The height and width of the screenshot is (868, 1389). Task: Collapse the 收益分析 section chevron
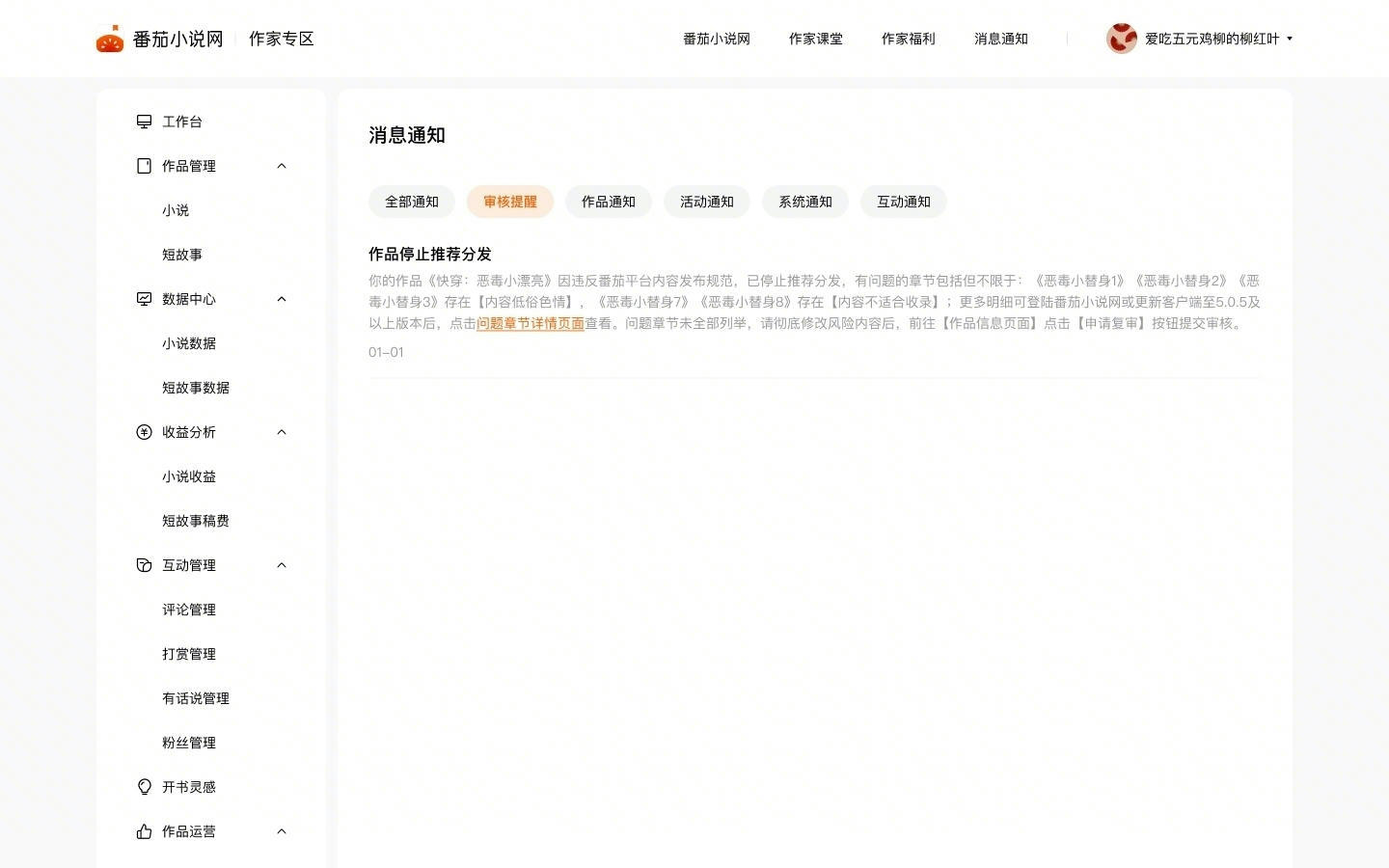click(x=282, y=432)
